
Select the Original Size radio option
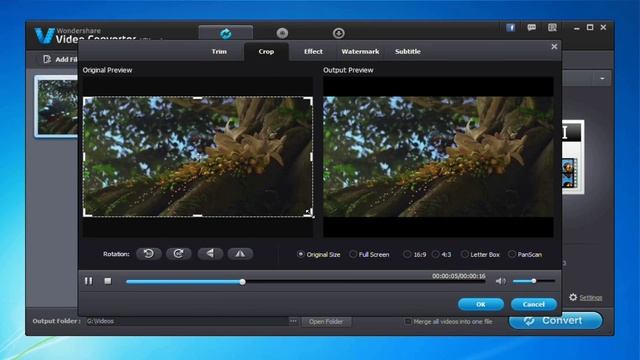301,254
